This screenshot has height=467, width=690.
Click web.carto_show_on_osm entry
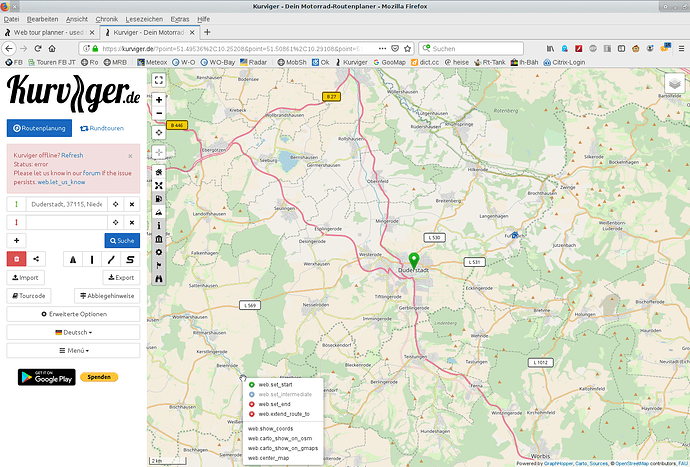(283, 438)
